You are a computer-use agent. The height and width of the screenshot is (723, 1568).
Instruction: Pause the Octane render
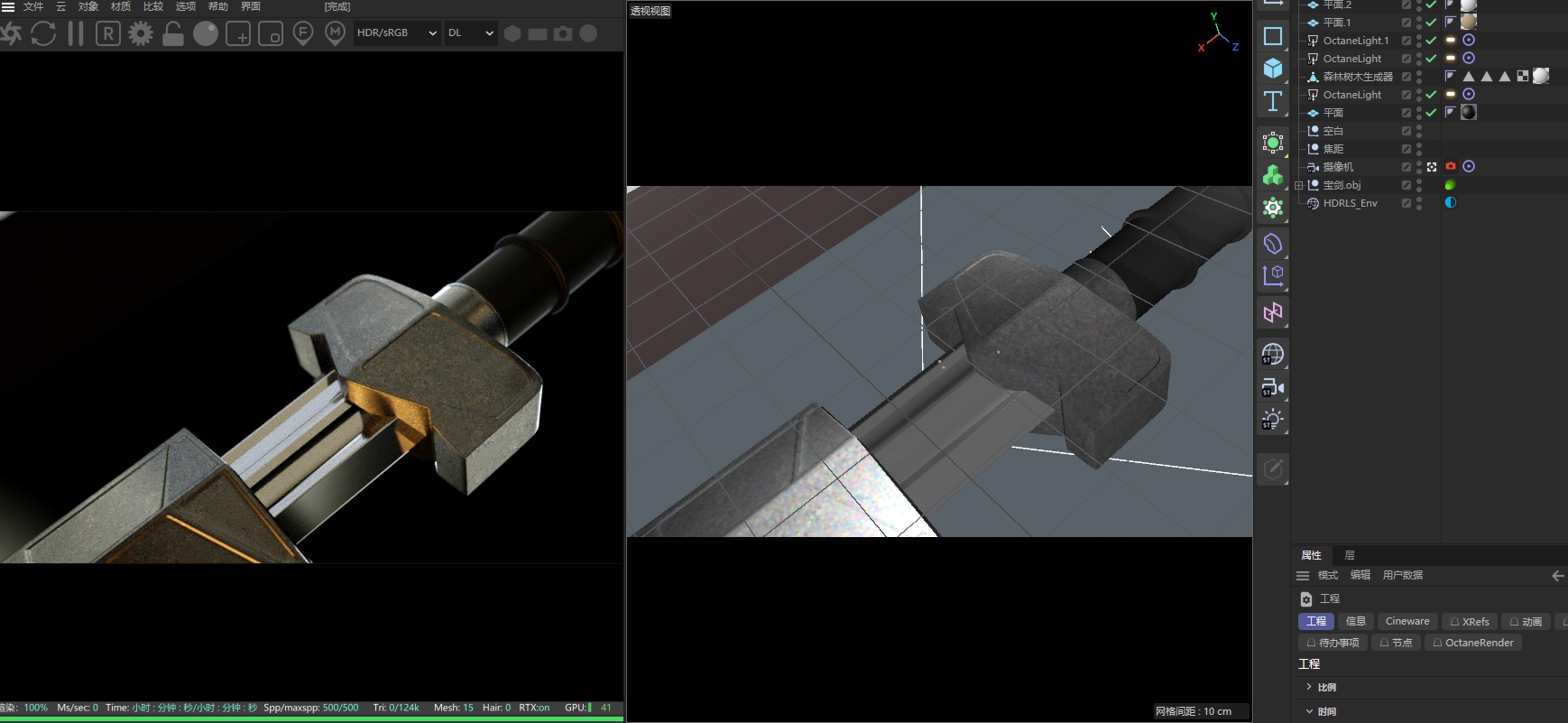[76, 33]
